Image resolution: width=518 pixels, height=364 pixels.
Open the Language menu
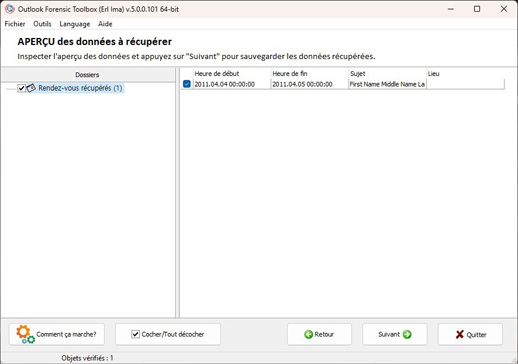(x=75, y=24)
